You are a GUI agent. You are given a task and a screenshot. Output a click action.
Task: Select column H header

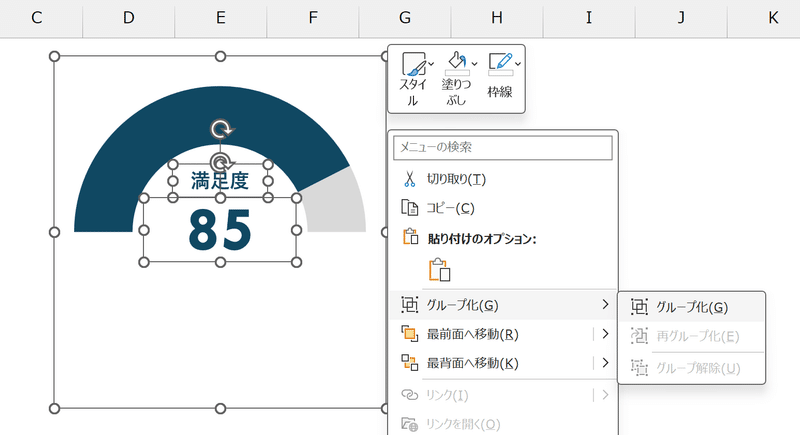click(497, 18)
